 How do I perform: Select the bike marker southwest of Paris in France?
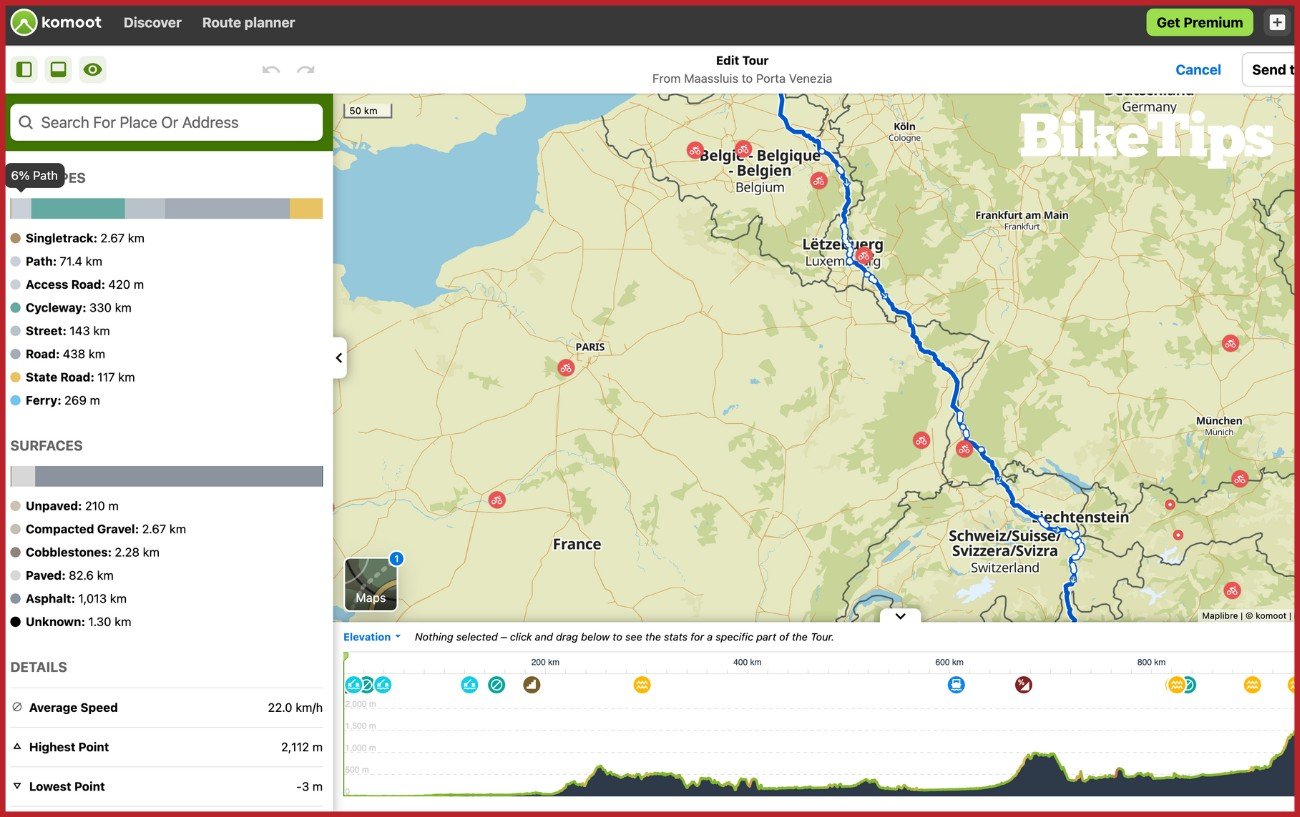[497, 500]
